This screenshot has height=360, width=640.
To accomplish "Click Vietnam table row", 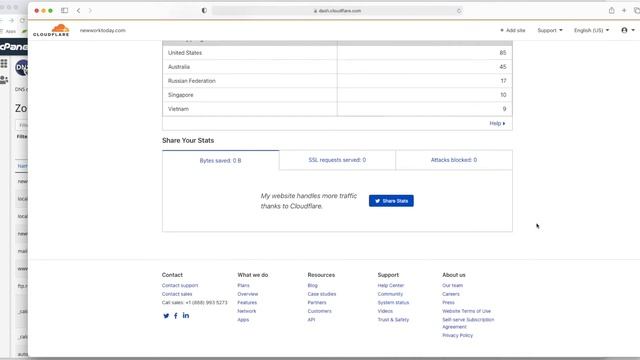I will click(x=337, y=109).
